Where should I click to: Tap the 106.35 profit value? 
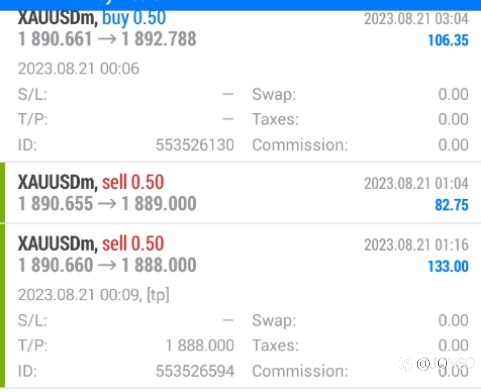pyautogui.click(x=448, y=40)
